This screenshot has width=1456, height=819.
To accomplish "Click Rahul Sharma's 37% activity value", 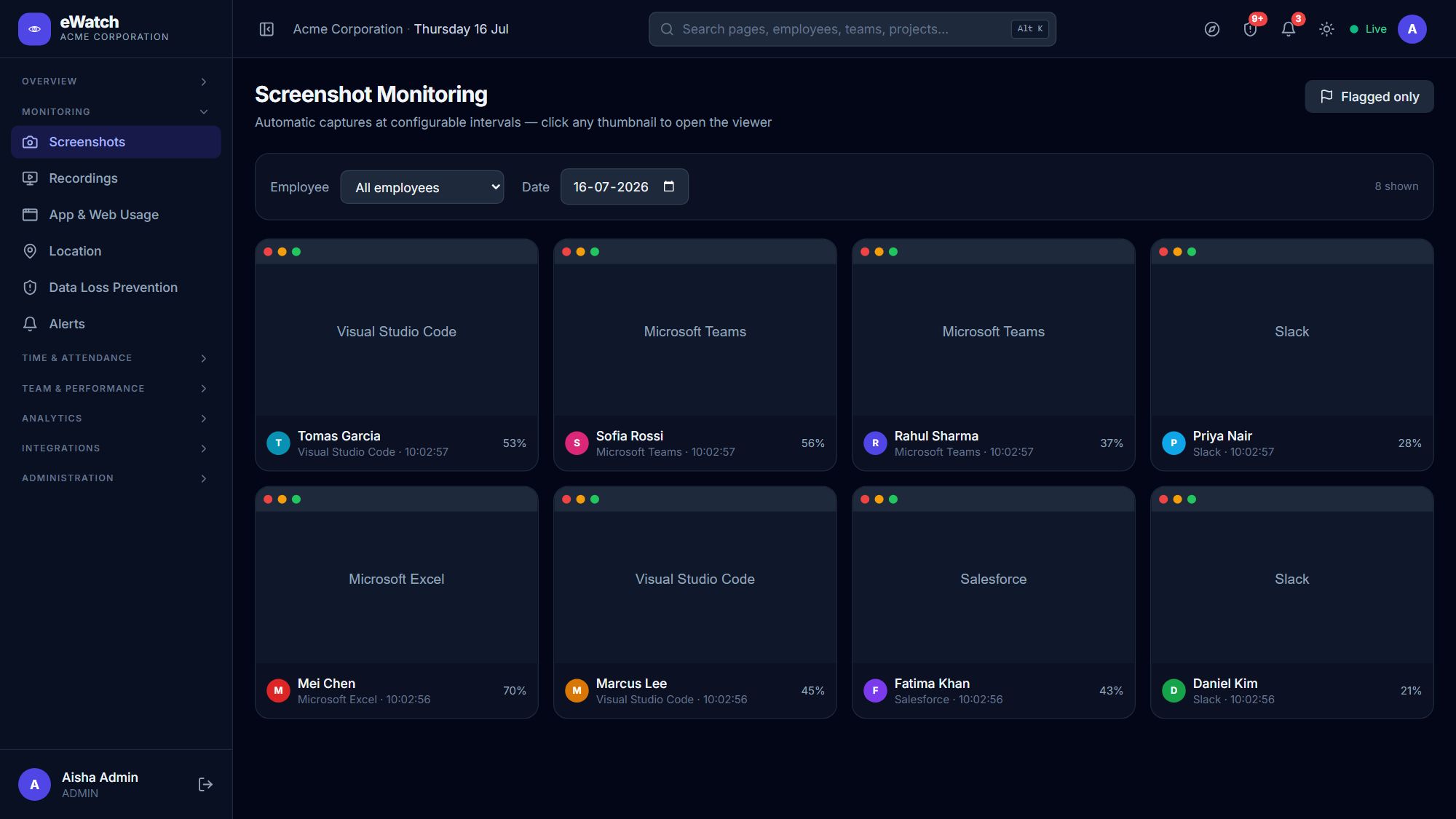I will [x=1112, y=443].
